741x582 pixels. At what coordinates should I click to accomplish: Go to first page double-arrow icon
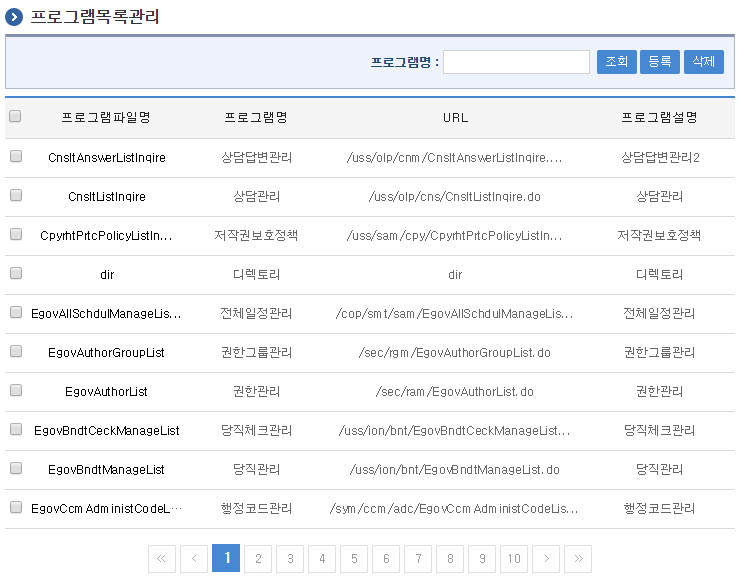point(162,559)
